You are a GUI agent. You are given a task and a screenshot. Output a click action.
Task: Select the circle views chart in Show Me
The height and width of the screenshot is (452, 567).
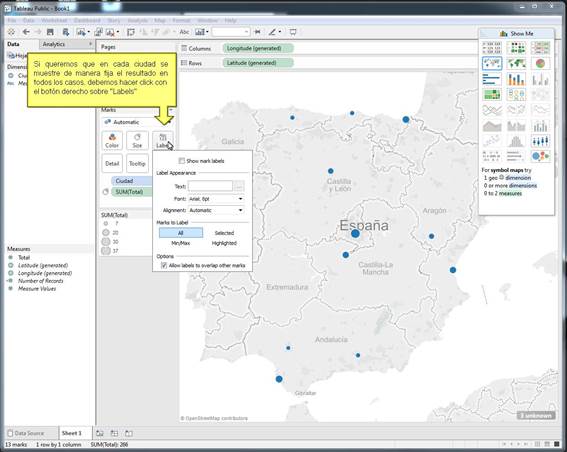point(516,94)
